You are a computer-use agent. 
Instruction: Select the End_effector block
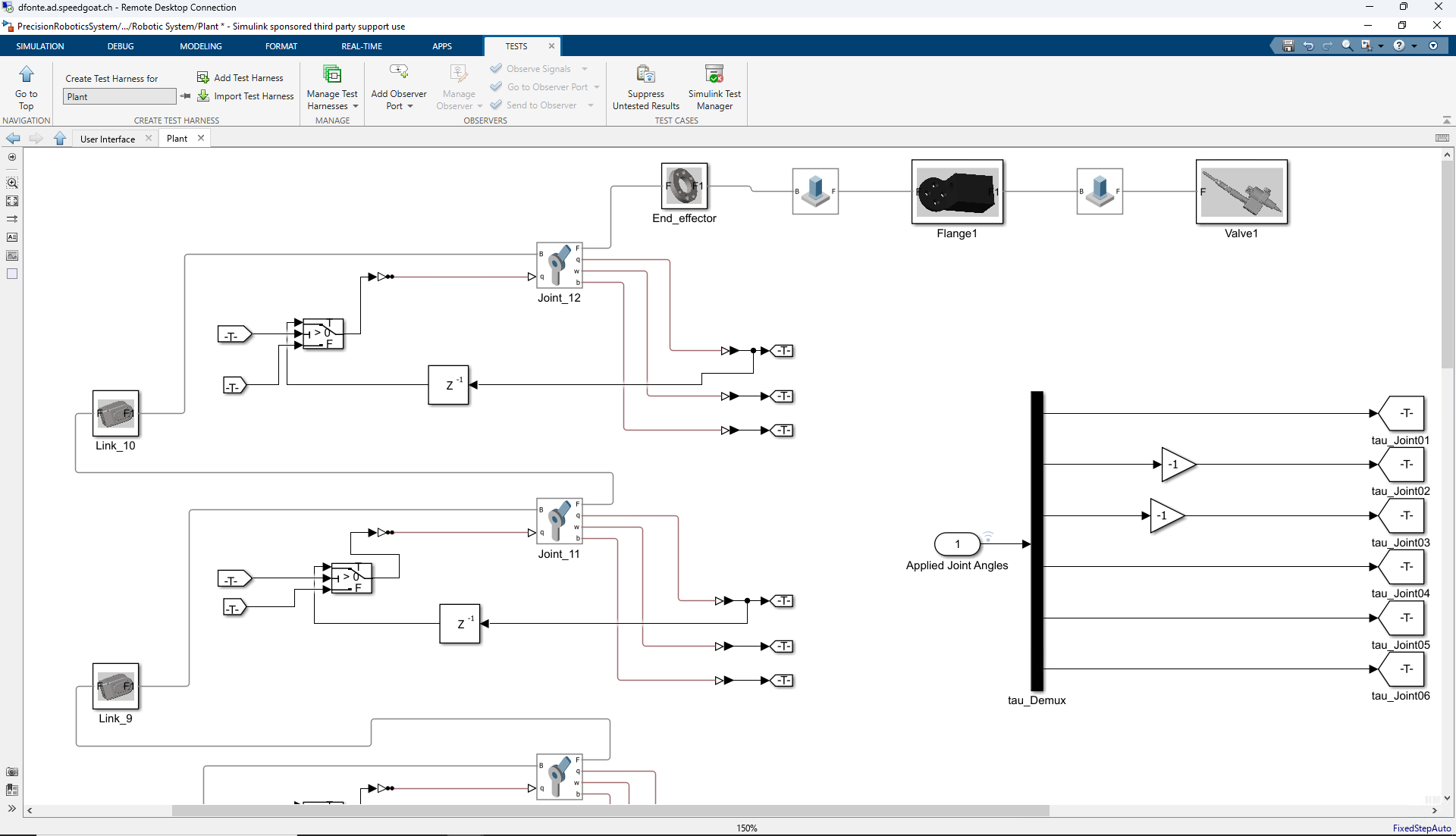click(x=684, y=186)
